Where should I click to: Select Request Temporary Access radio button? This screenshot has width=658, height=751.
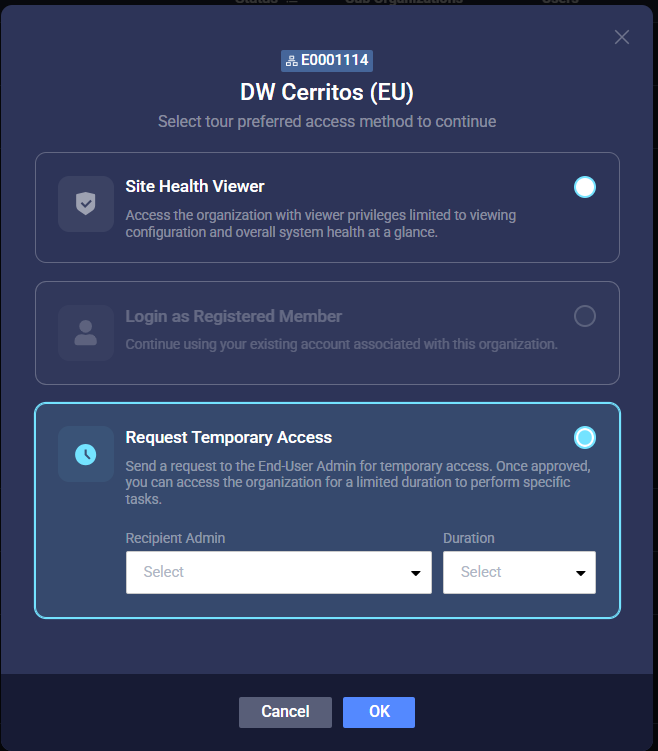(584, 437)
